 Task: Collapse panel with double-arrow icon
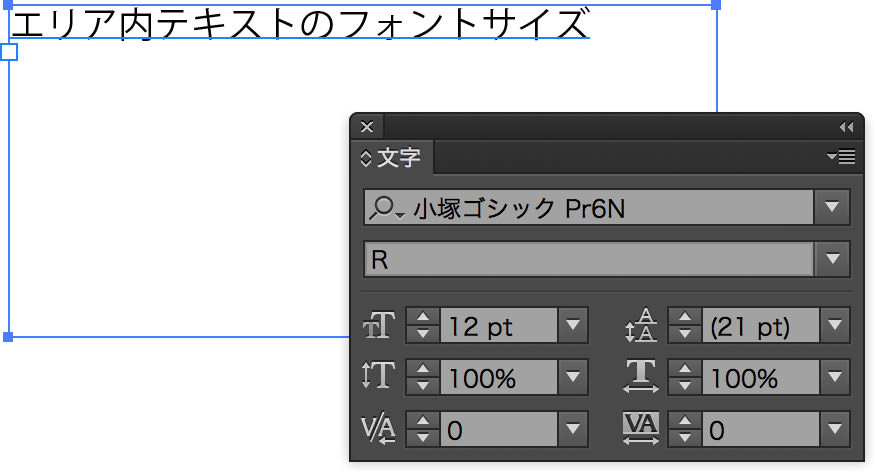(846, 127)
